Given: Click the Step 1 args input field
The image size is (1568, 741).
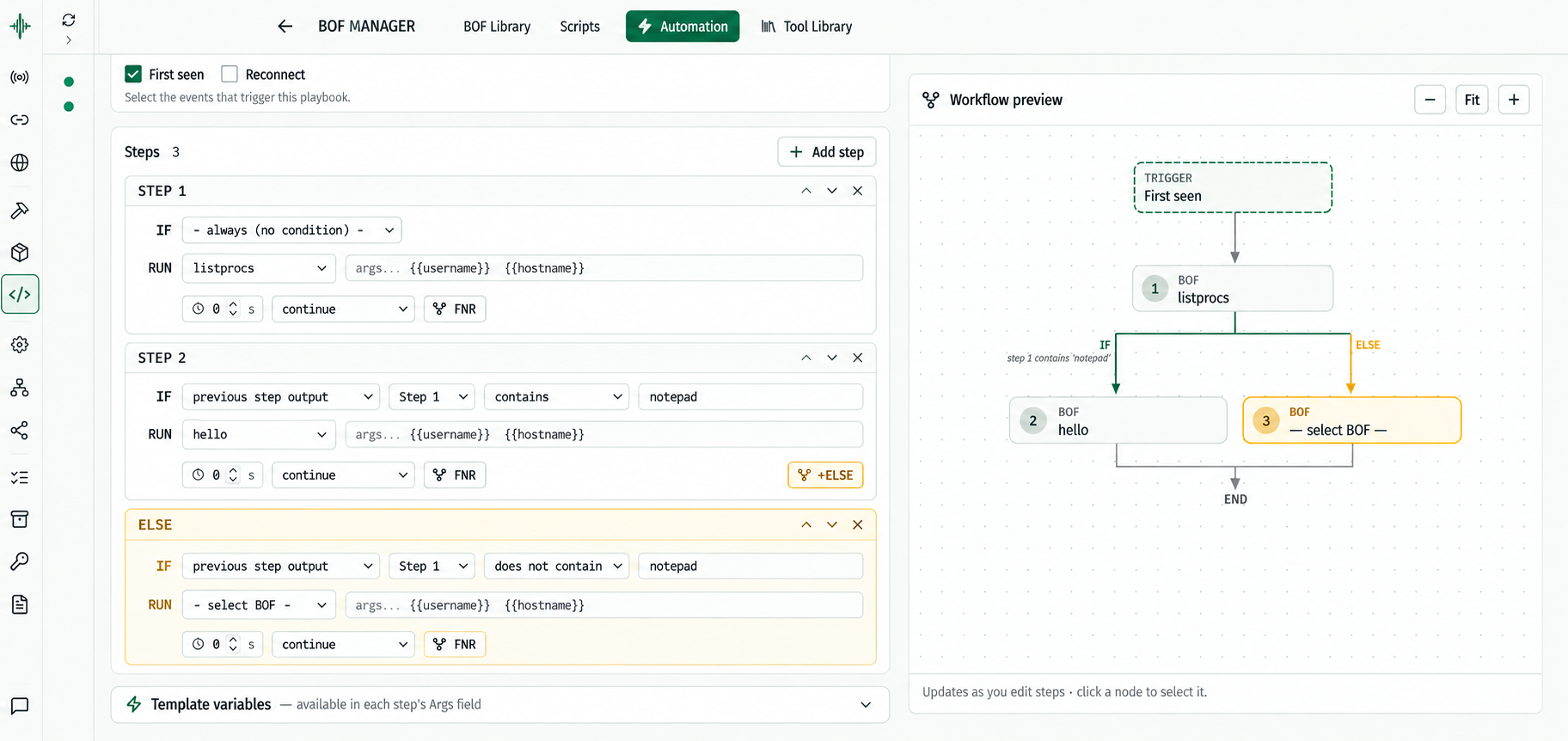Looking at the screenshot, I should 604,268.
